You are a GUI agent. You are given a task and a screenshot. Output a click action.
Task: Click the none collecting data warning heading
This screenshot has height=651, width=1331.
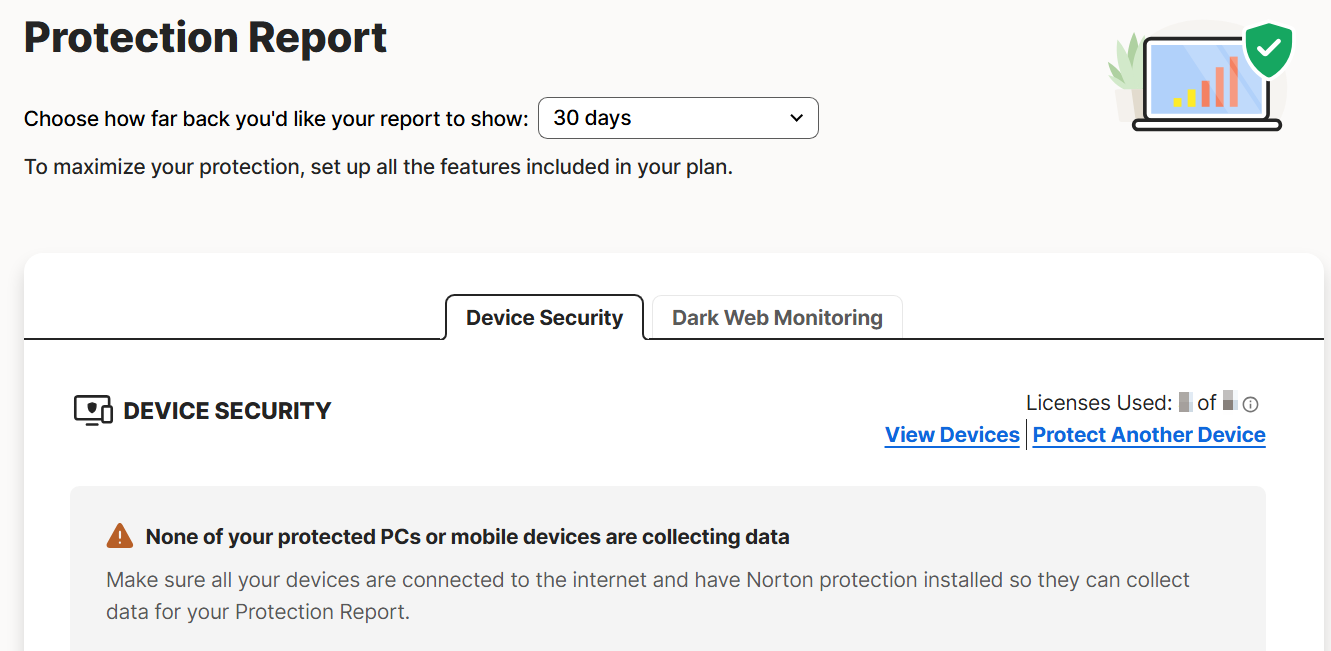467,537
